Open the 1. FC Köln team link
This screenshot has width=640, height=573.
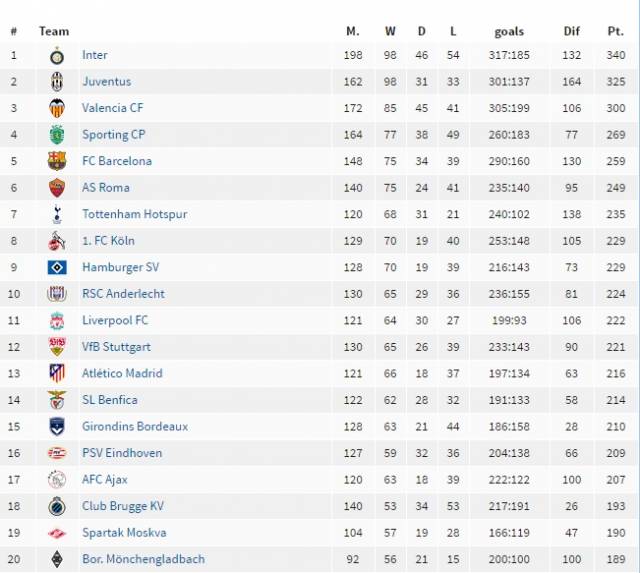(108, 241)
